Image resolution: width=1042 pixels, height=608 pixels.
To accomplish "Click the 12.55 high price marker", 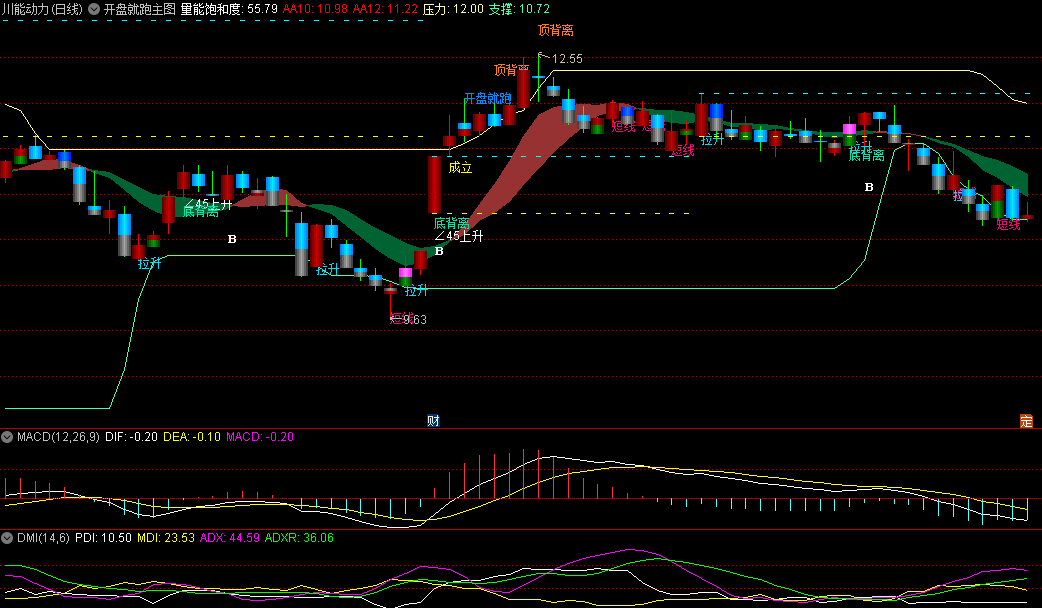I will tap(567, 59).
